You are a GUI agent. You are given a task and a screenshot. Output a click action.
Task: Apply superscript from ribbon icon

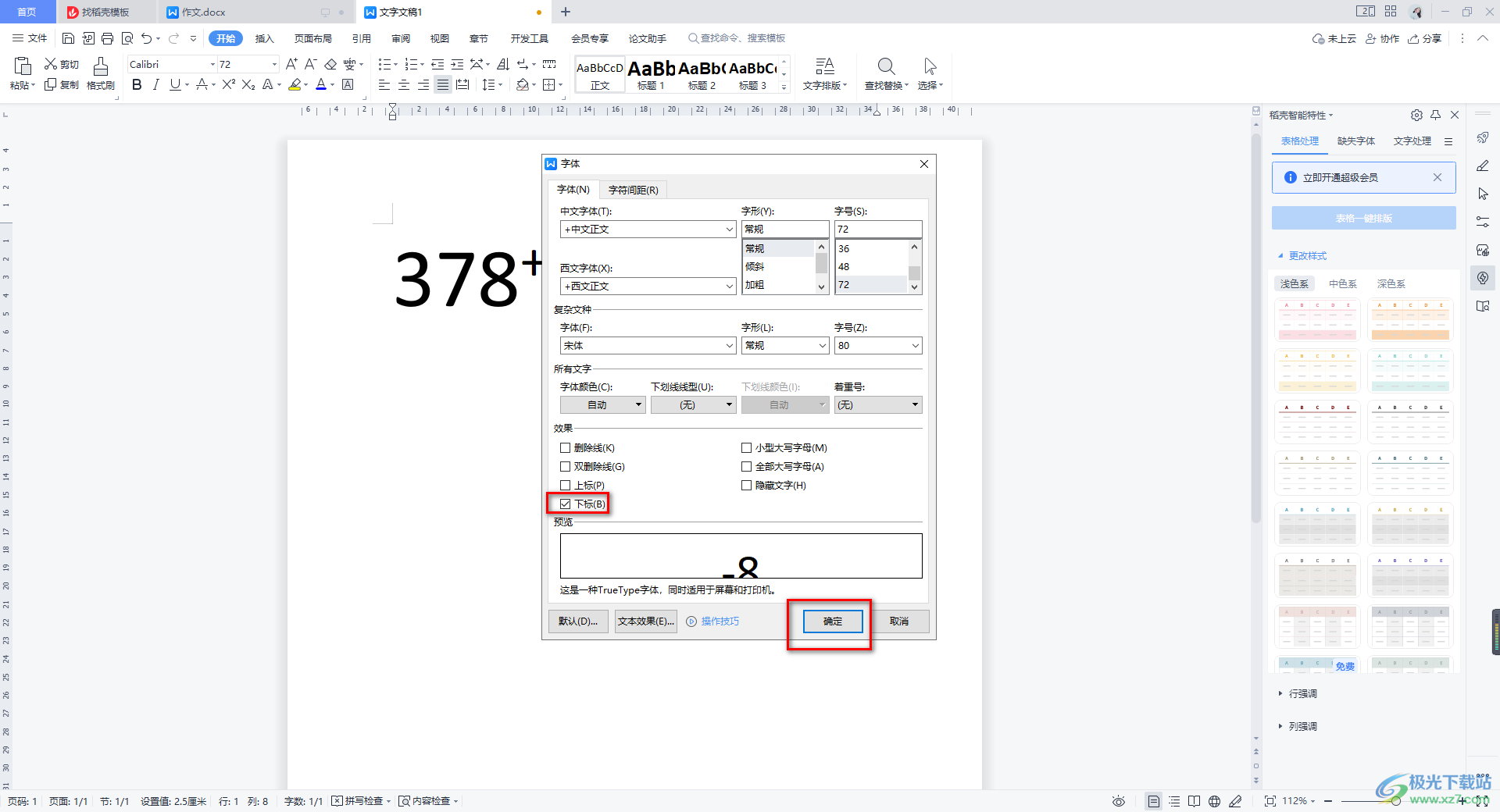point(228,84)
